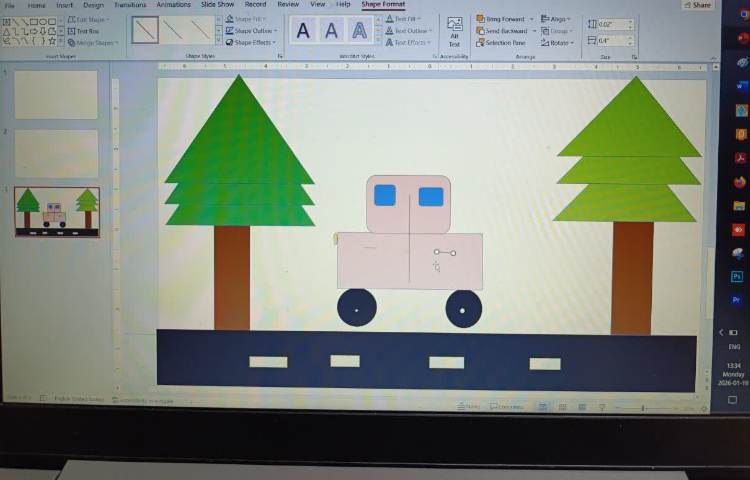Image resolution: width=750 pixels, height=480 pixels.
Task: Apply the first WordArt style A
Action: (x=304, y=31)
